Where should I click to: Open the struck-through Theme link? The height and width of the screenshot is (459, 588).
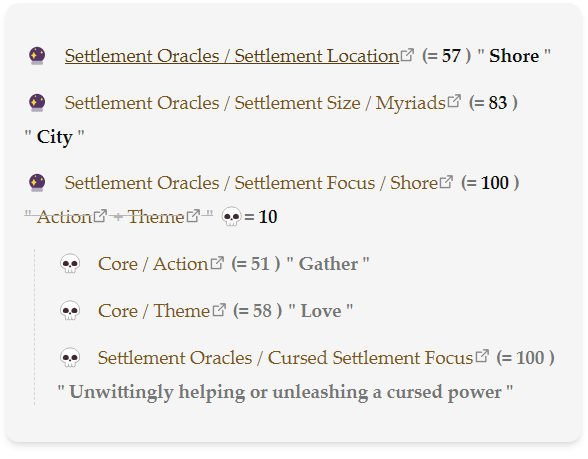156,217
